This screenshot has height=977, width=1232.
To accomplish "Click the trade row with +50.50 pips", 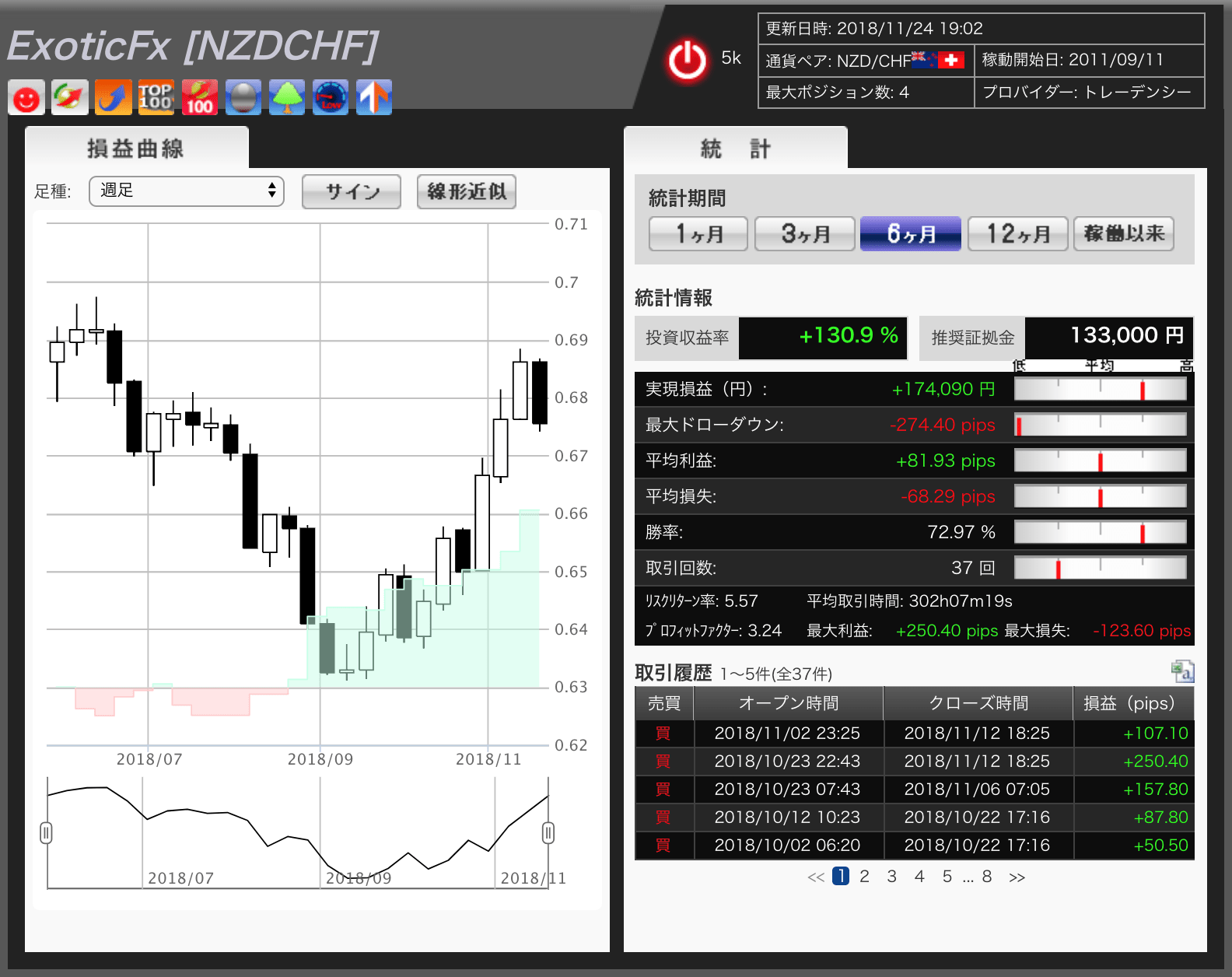I will 915,846.
